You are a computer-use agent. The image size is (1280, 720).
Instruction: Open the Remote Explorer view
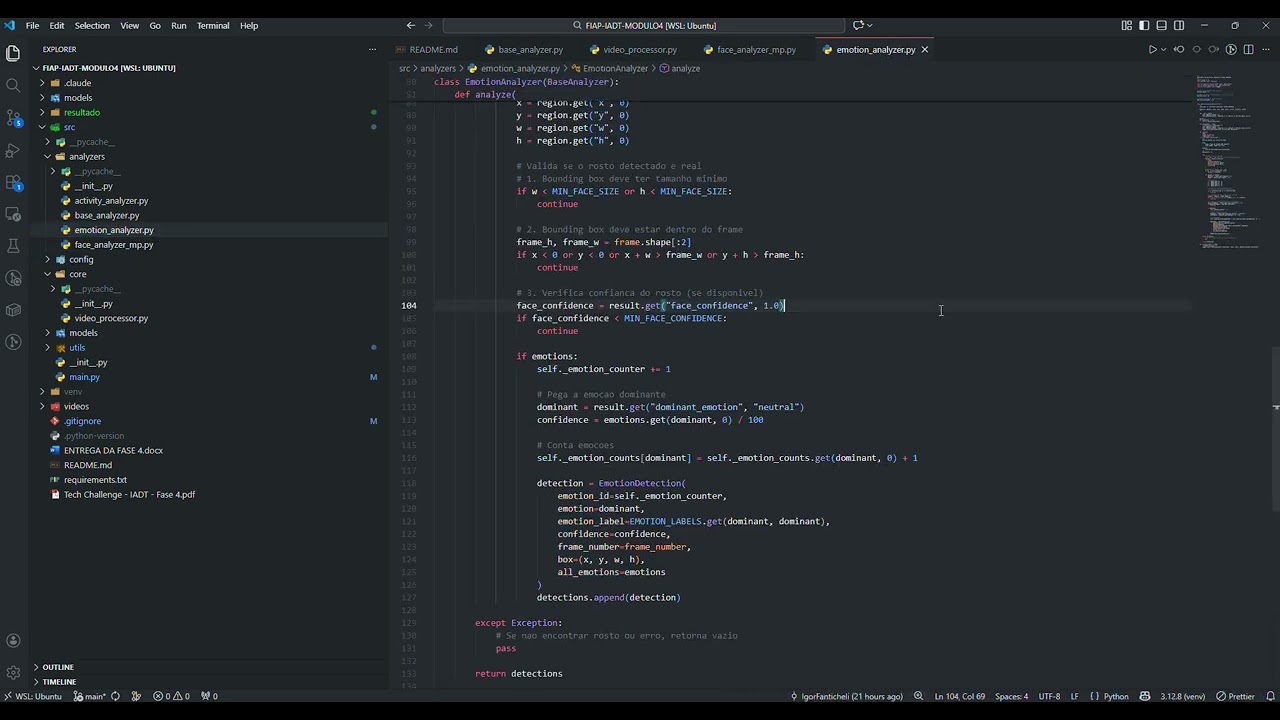(x=13, y=214)
